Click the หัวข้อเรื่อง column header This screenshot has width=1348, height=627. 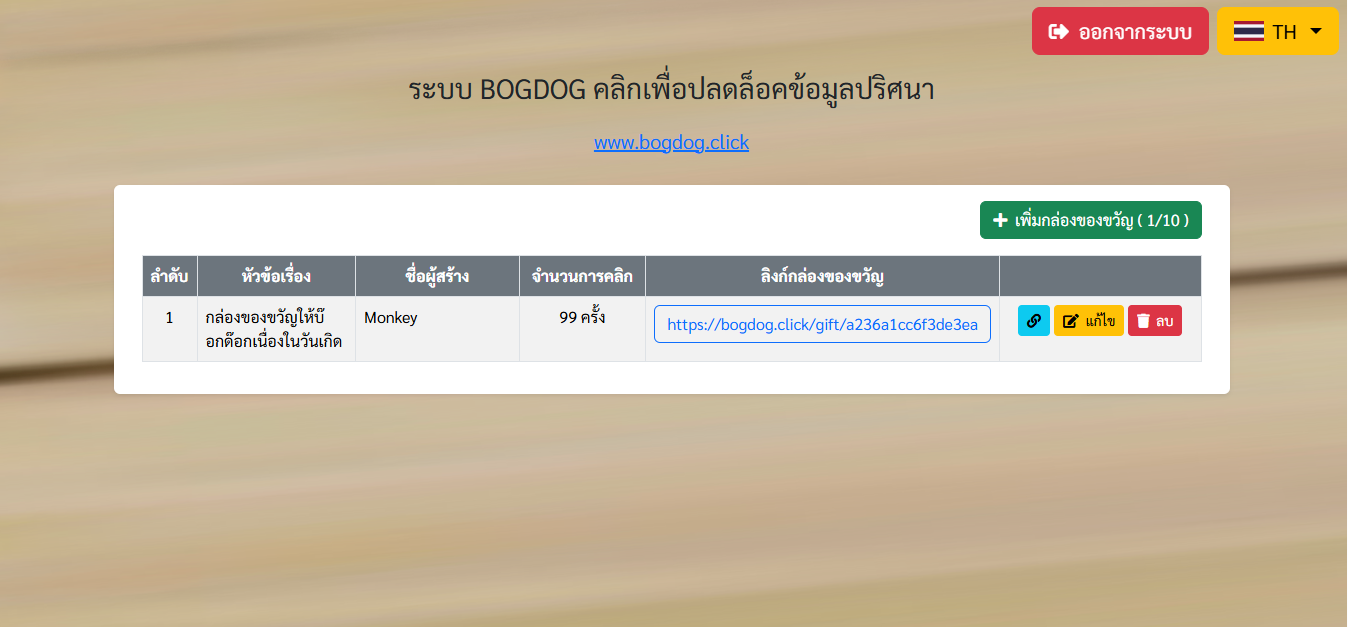(276, 276)
